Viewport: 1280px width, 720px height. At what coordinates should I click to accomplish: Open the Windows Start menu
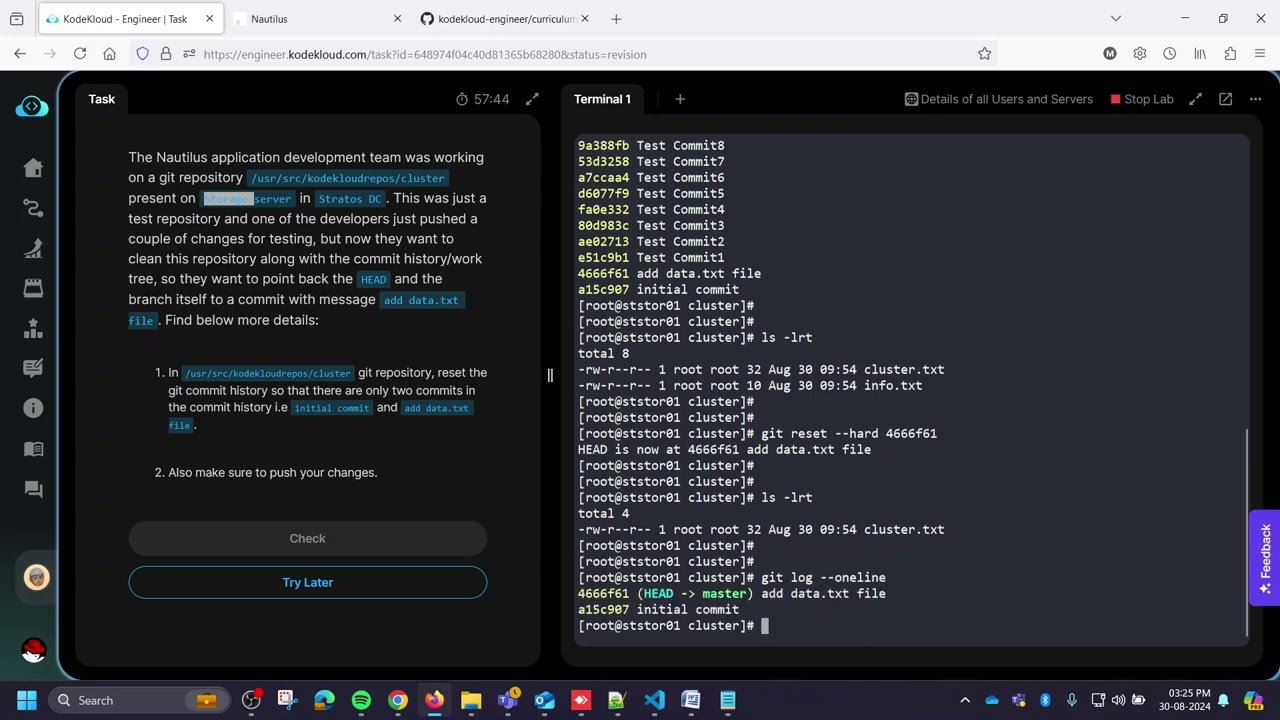point(27,700)
